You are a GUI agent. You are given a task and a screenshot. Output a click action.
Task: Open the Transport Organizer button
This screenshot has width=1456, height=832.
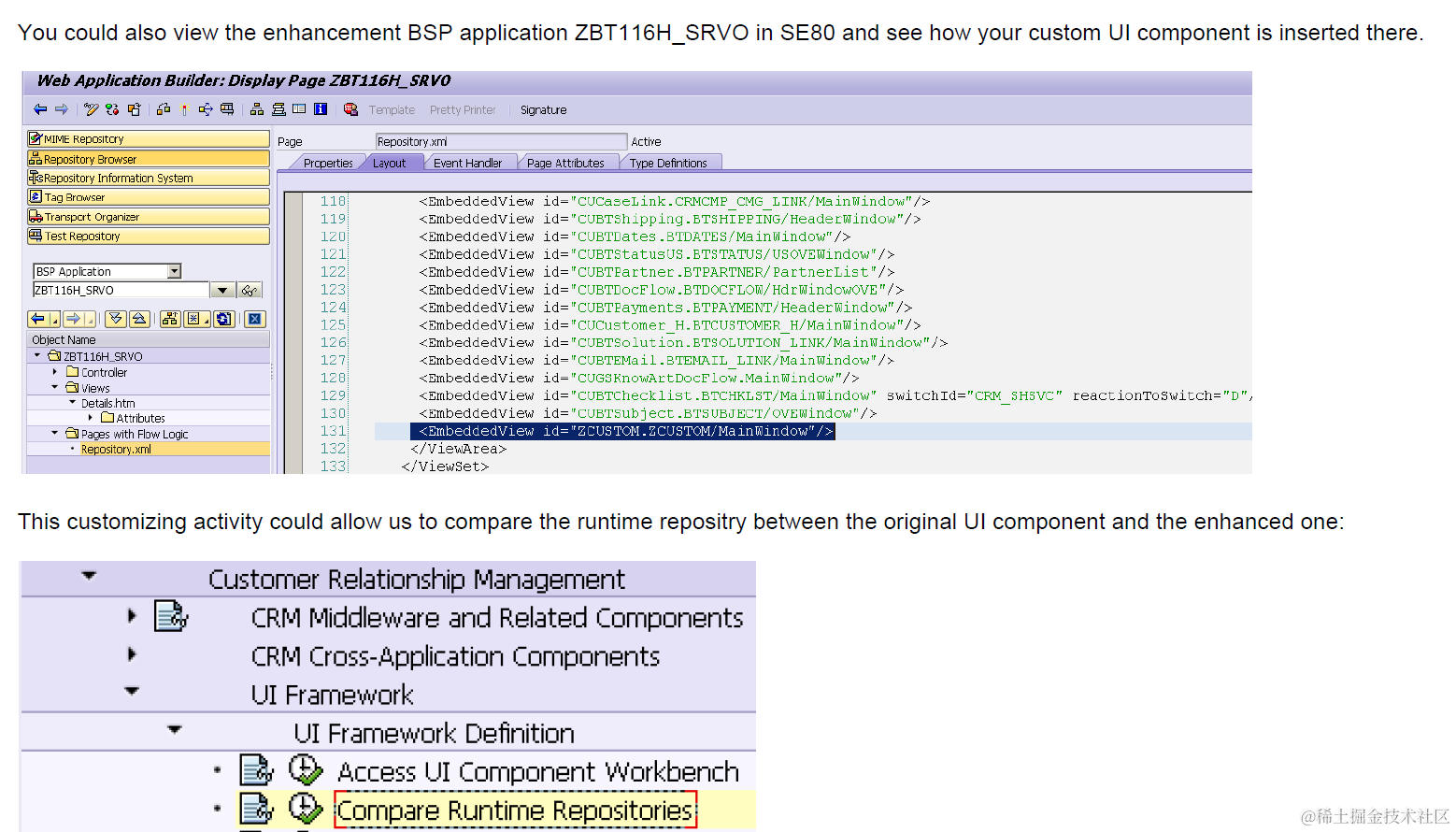pos(149,217)
